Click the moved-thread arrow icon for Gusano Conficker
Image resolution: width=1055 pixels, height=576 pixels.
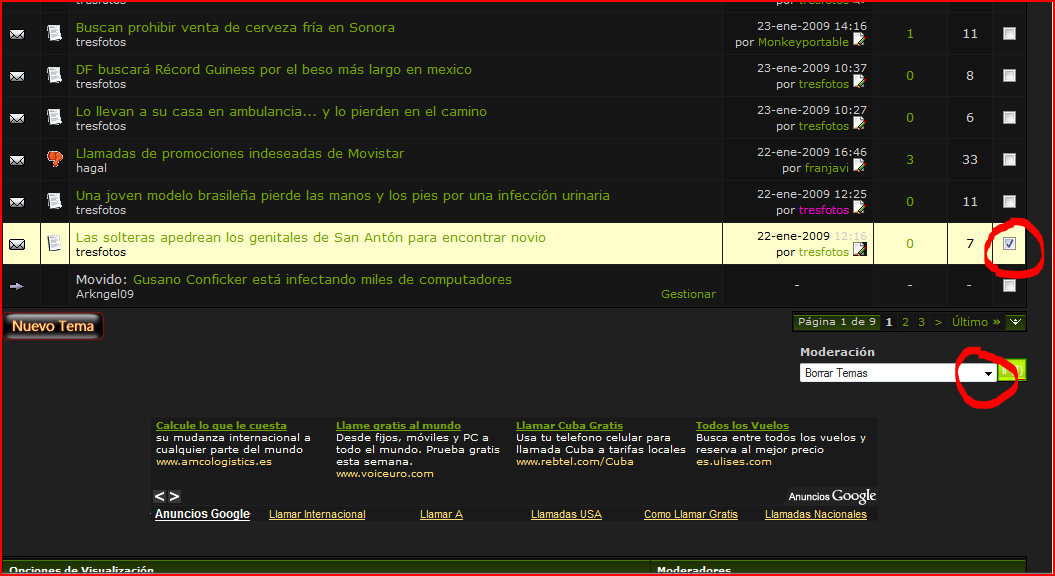tap(17, 286)
